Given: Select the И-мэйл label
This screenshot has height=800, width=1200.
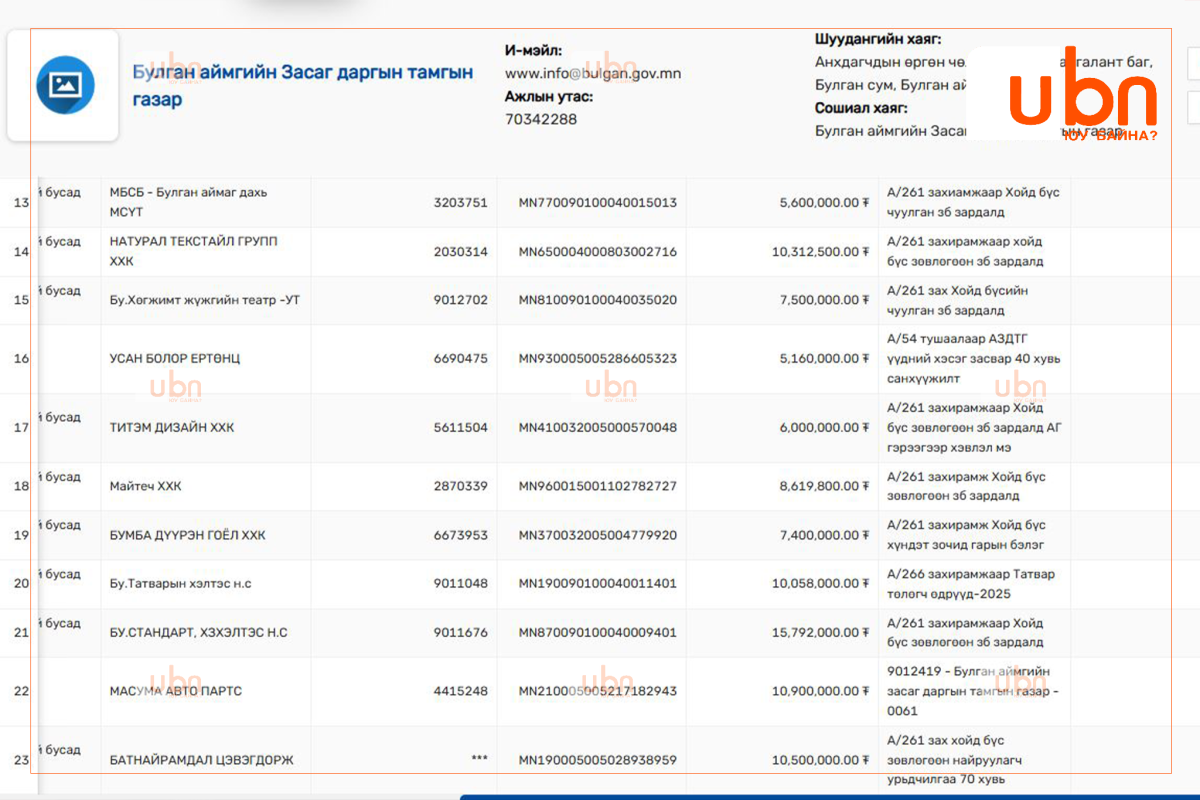Looking at the screenshot, I should click(533, 50).
